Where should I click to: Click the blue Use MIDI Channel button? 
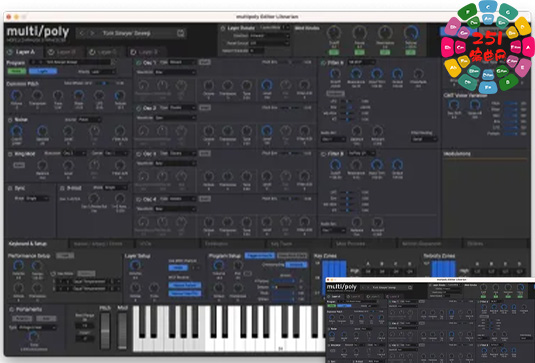coord(178,268)
